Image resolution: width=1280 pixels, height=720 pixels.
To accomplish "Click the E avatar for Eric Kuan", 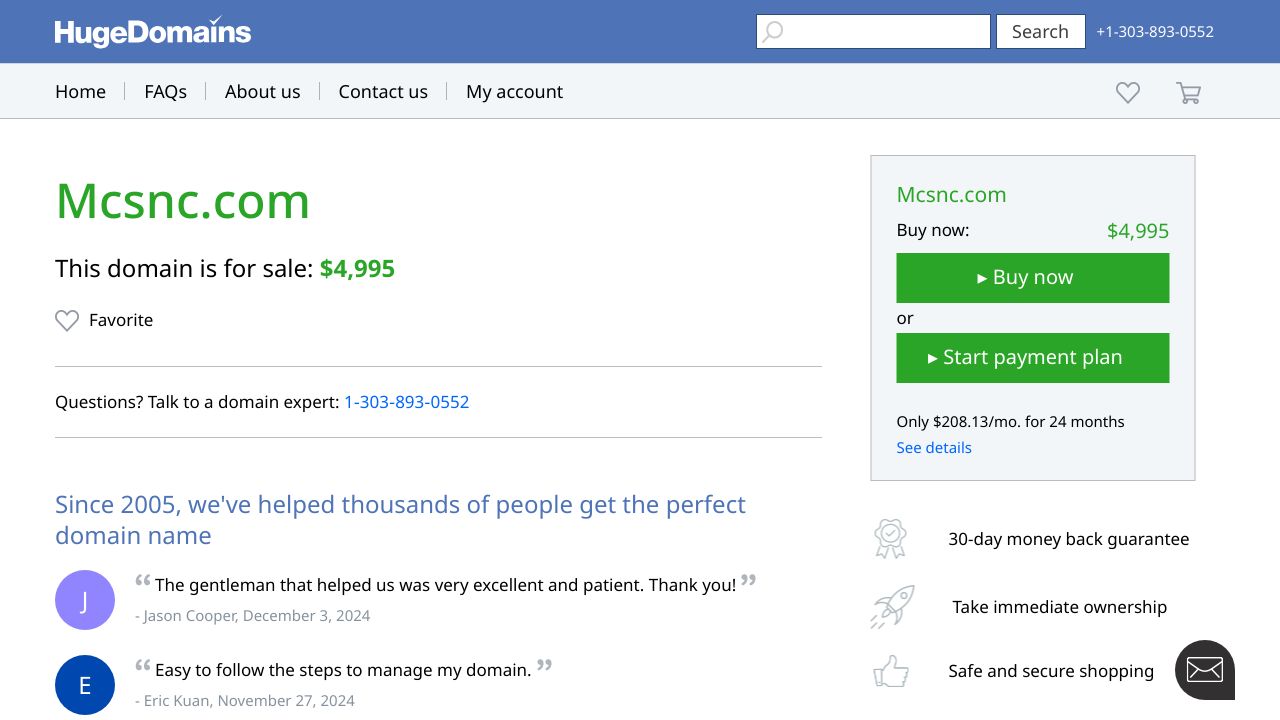I will click(85, 685).
